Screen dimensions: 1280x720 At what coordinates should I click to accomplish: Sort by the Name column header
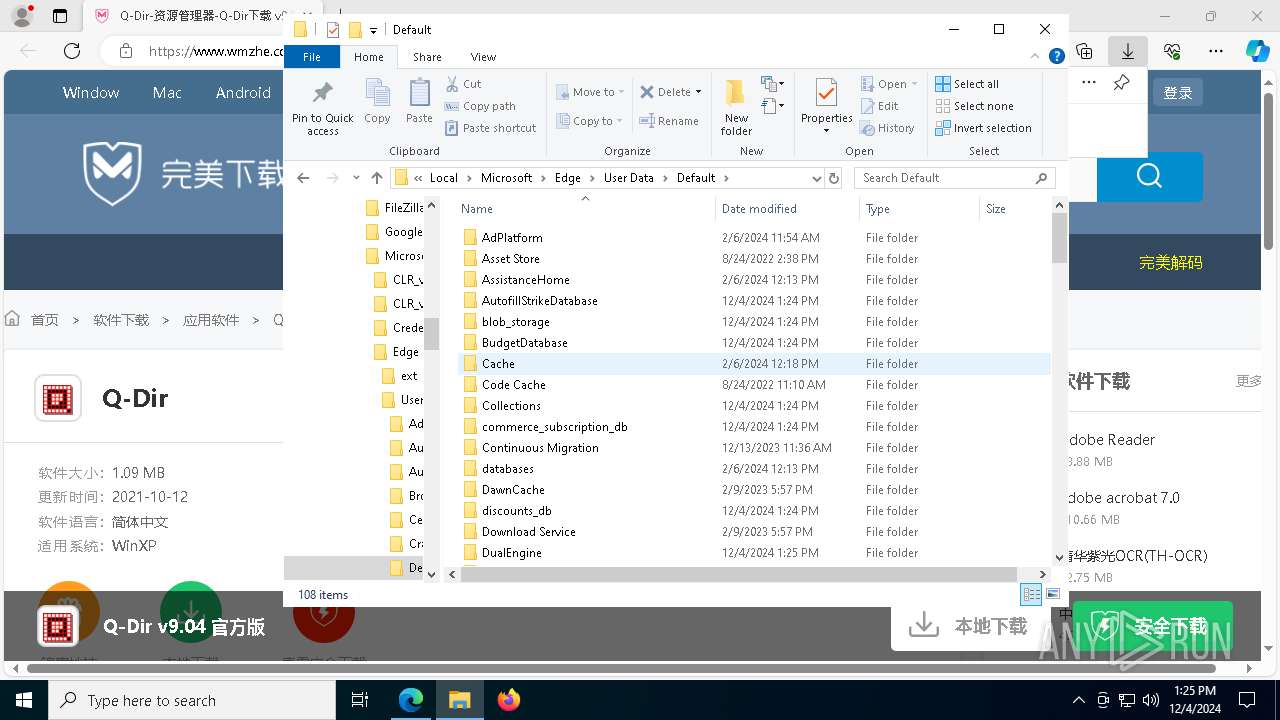click(x=585, y=209)
